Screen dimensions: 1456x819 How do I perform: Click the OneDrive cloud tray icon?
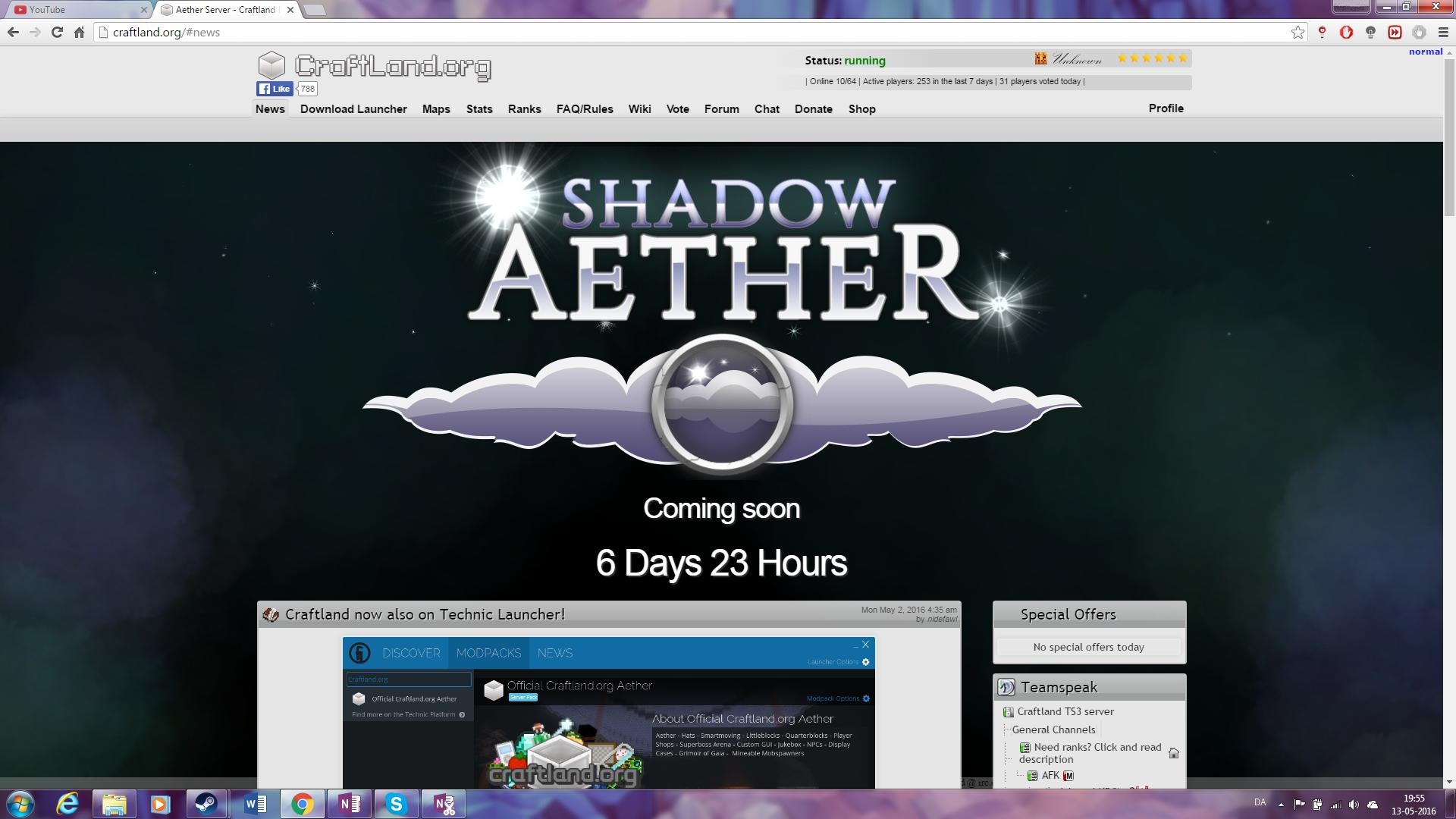[1373, 804]
